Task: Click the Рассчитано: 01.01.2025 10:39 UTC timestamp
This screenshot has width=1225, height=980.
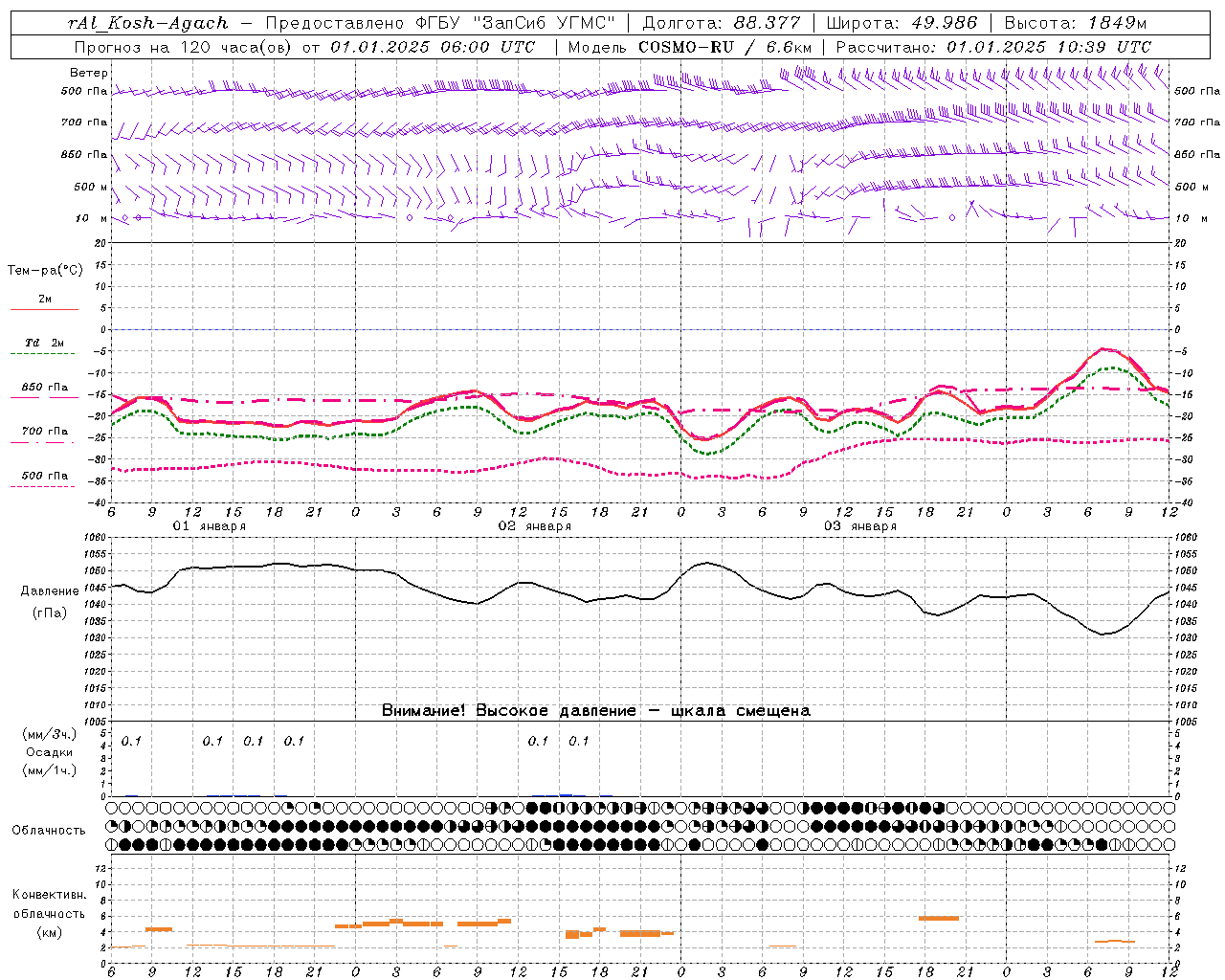Action: (993, 47)
